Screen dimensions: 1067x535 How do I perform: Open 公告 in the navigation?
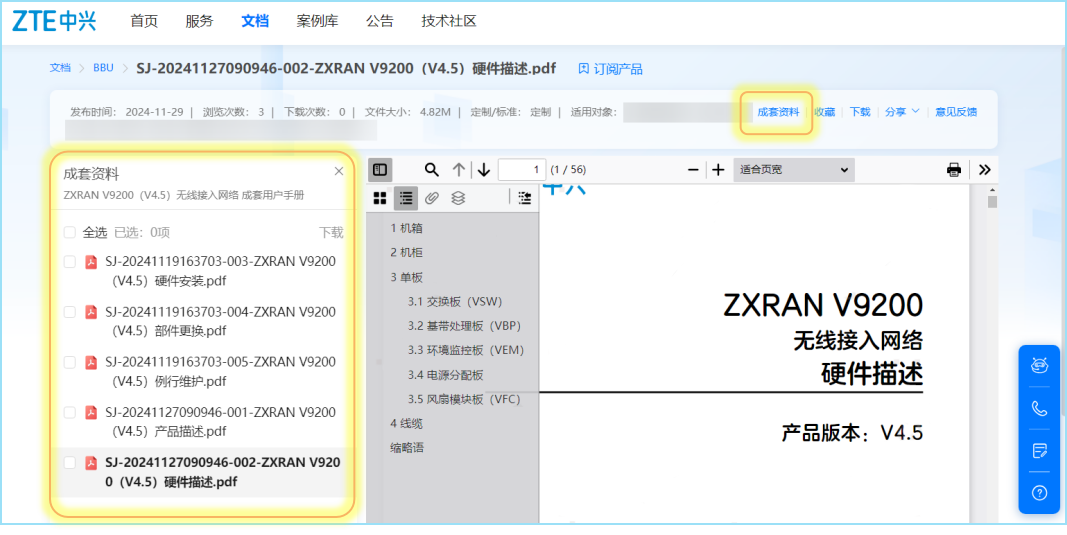pyautogui.click(x=380, y=21)
